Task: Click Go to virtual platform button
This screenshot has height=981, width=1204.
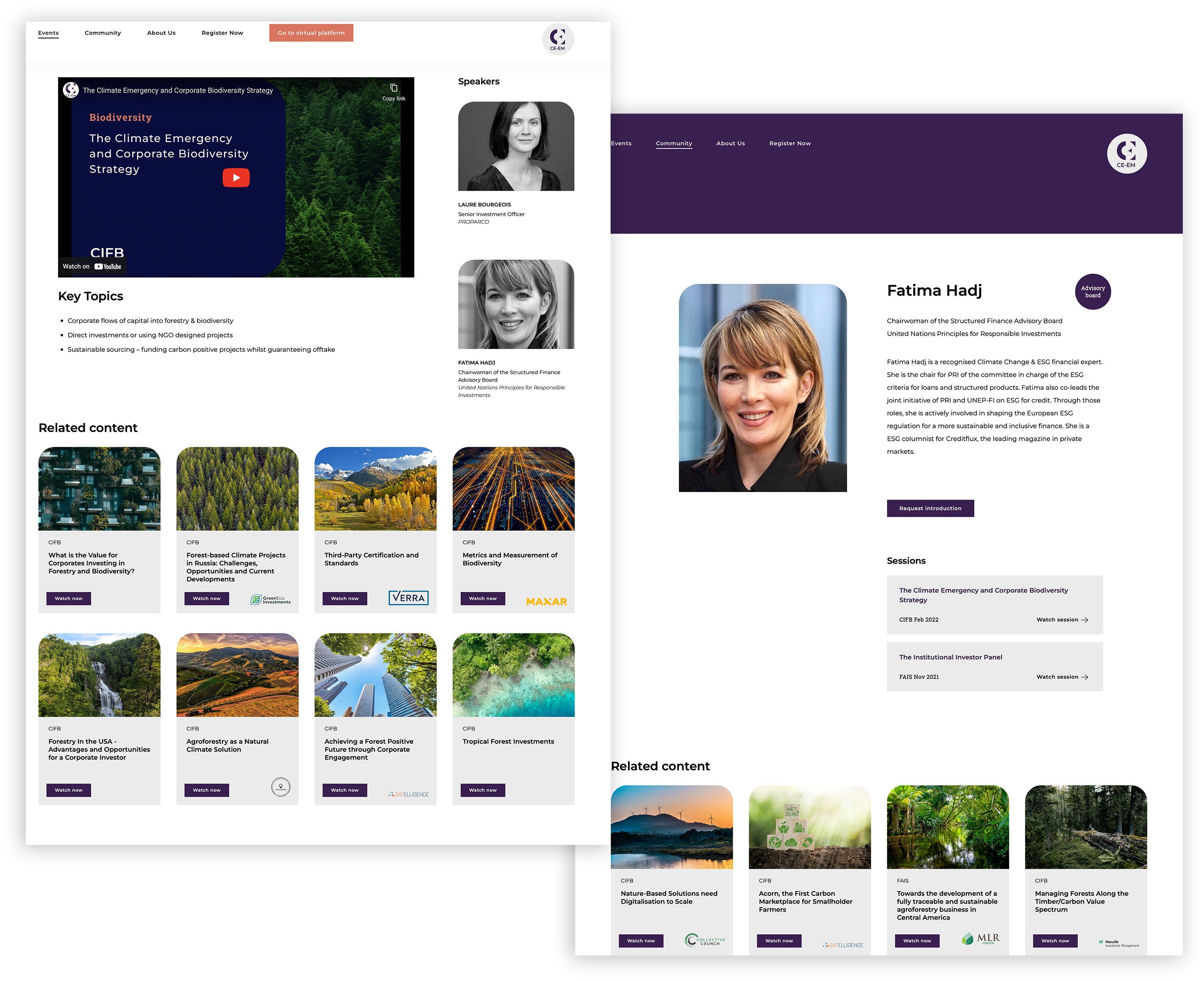Action: 311,33
